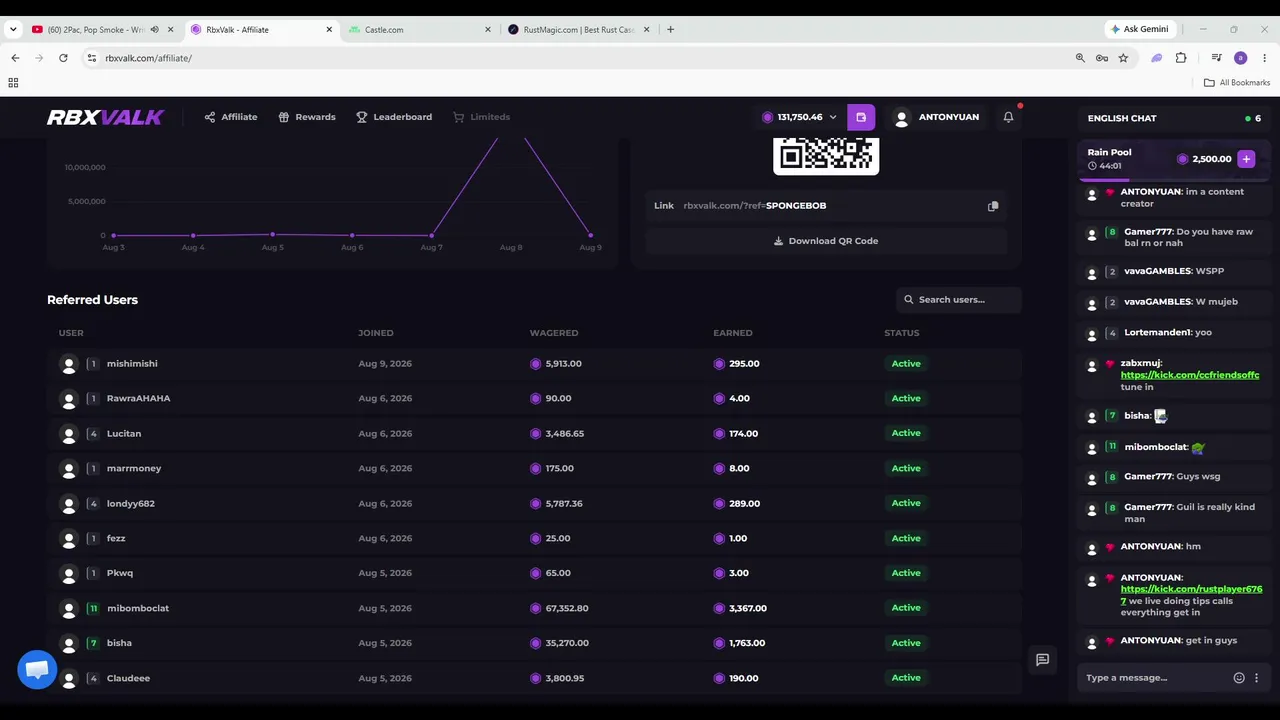Copy the affiliate link with copy icon
The height and width of the screenshot is (720, 1280).
993,206
